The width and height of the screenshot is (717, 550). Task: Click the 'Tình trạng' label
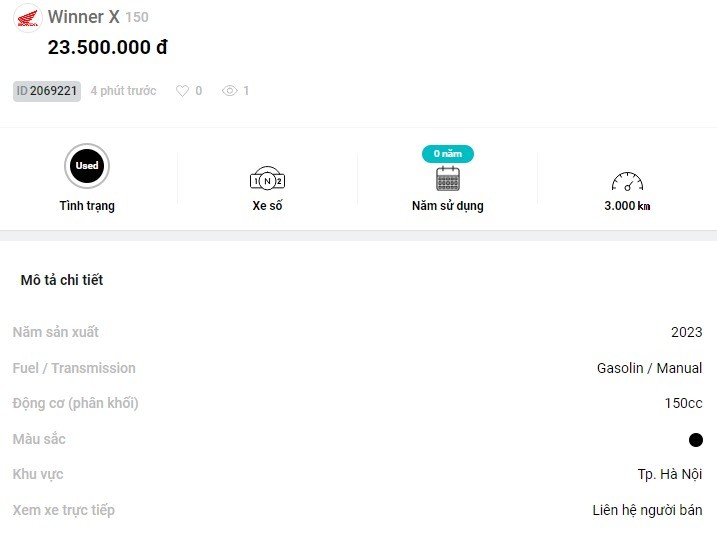point(87,206)
